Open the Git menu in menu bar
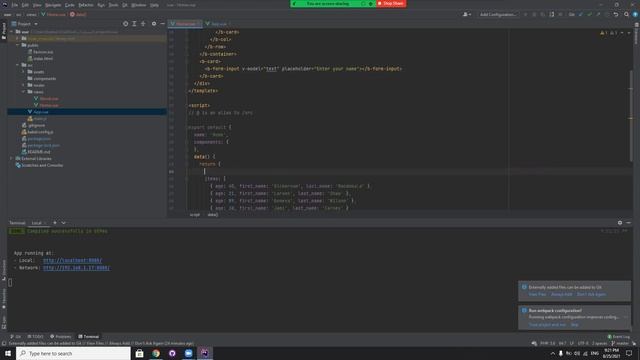The height and width of the screenshot is (360, 640). point(124,5)
